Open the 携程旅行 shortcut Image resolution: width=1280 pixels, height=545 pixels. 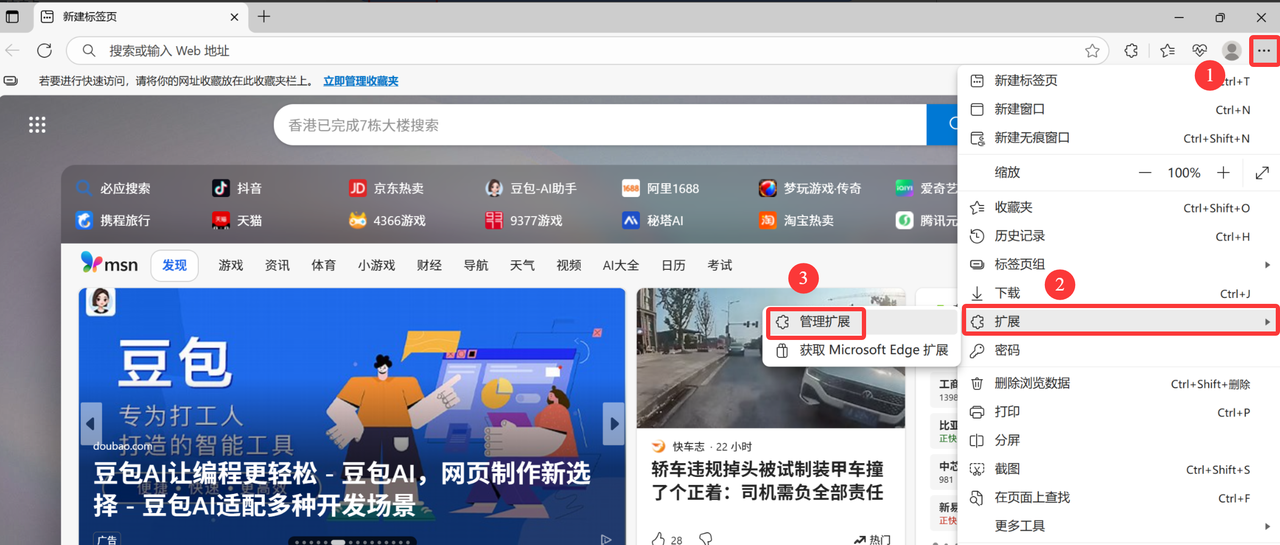pos(113,220)
